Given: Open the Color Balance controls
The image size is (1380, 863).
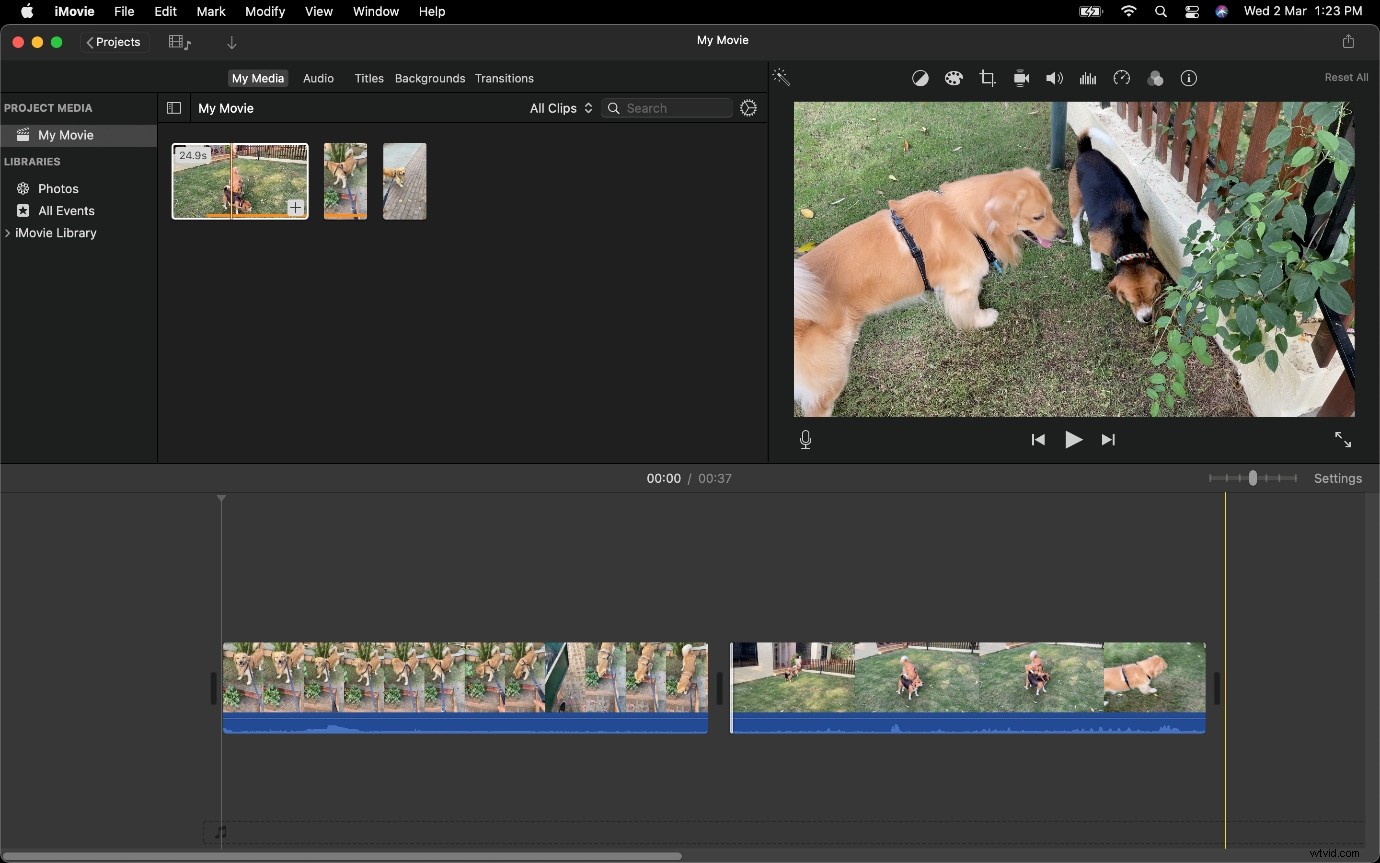Looking at the screenshot, I should (920, 78).
